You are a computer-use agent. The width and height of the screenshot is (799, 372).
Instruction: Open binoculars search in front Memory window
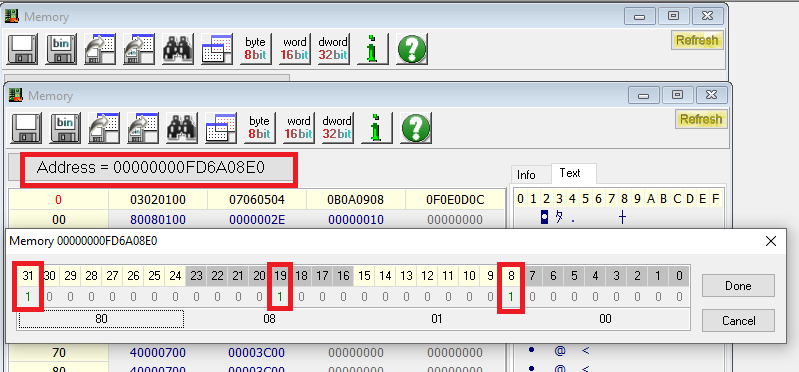pyautogui.click(x=181, y=127)
